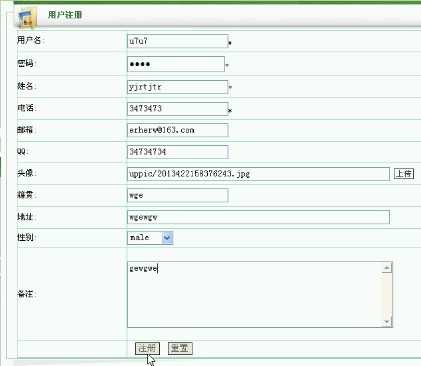Click the user registration header icon
This screenshot has width=421, height=366.
[x=26, y=19]
